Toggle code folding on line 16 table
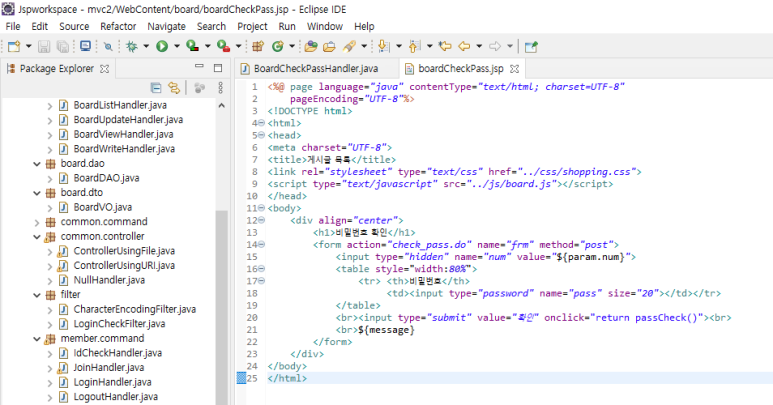The width and height of the screenshot is (773, 405). [261, 269]
